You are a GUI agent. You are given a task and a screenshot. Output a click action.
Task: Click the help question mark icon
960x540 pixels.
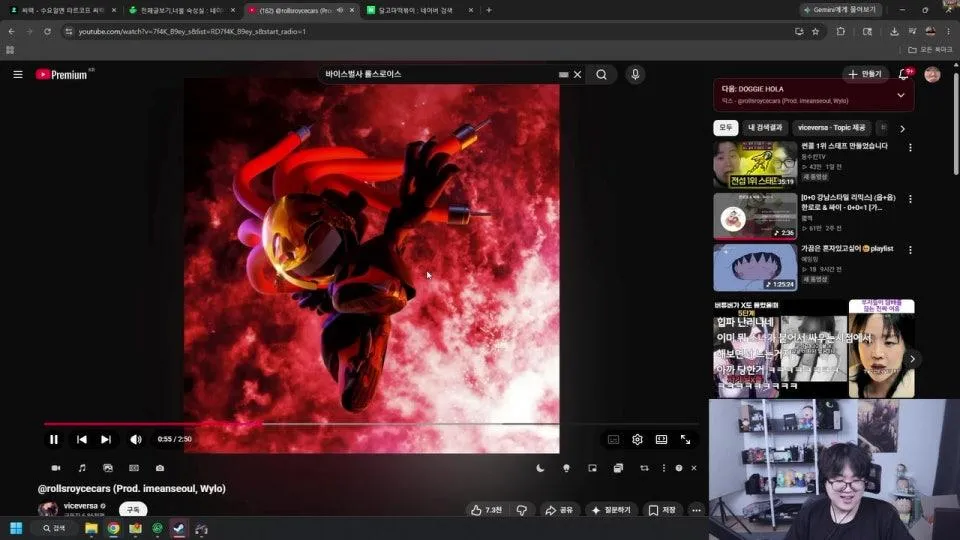click(679, 468)
